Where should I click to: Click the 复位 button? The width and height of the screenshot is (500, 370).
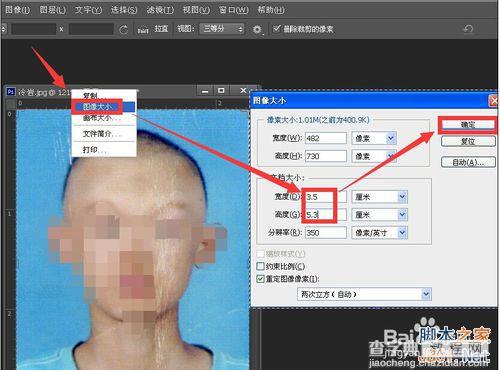coord(468,141)
